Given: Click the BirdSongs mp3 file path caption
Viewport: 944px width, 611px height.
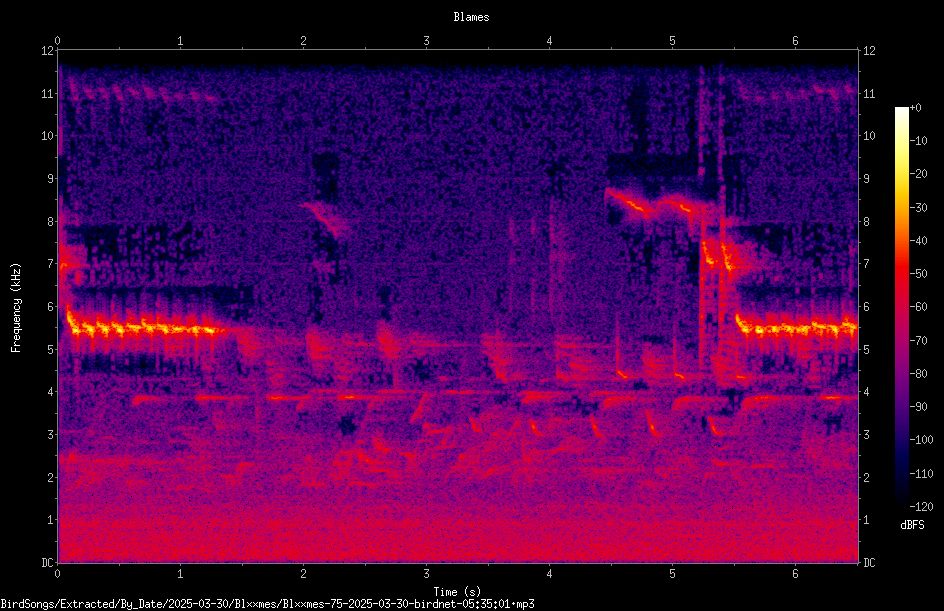Looking at the screenshot, I should pos(267,604).
